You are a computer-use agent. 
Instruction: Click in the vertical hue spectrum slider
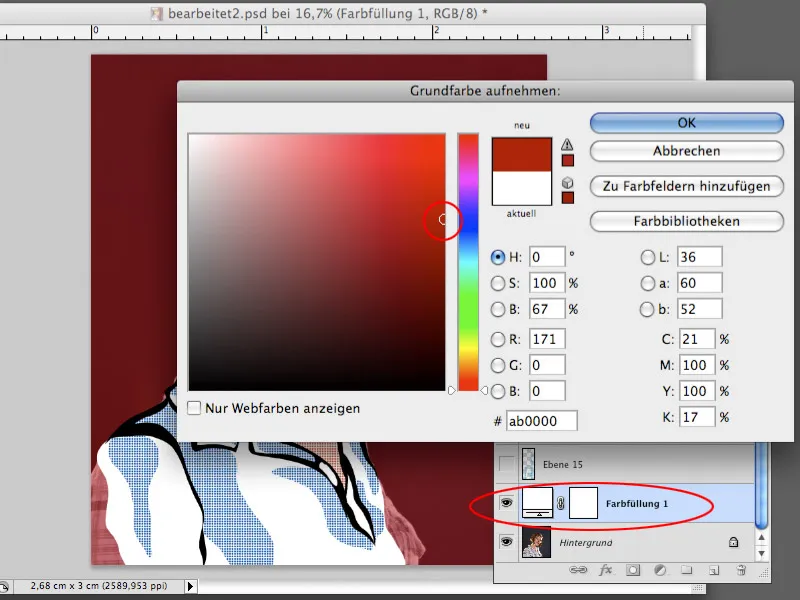(468, 262)
